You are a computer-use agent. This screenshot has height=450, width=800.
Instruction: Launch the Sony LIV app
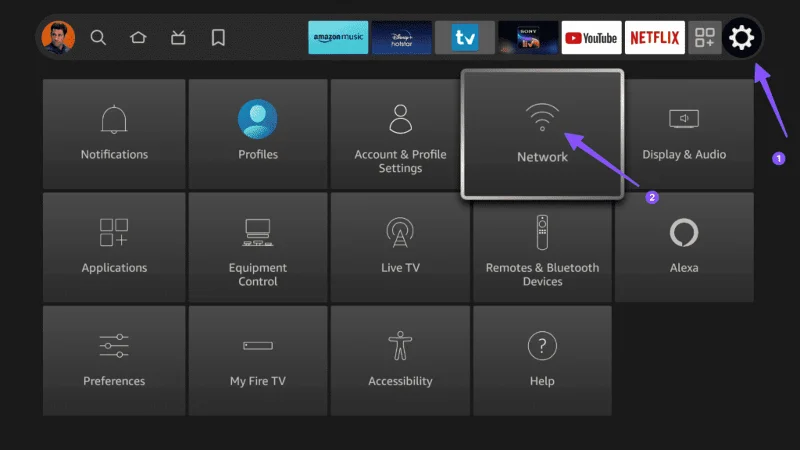point(528,37)
